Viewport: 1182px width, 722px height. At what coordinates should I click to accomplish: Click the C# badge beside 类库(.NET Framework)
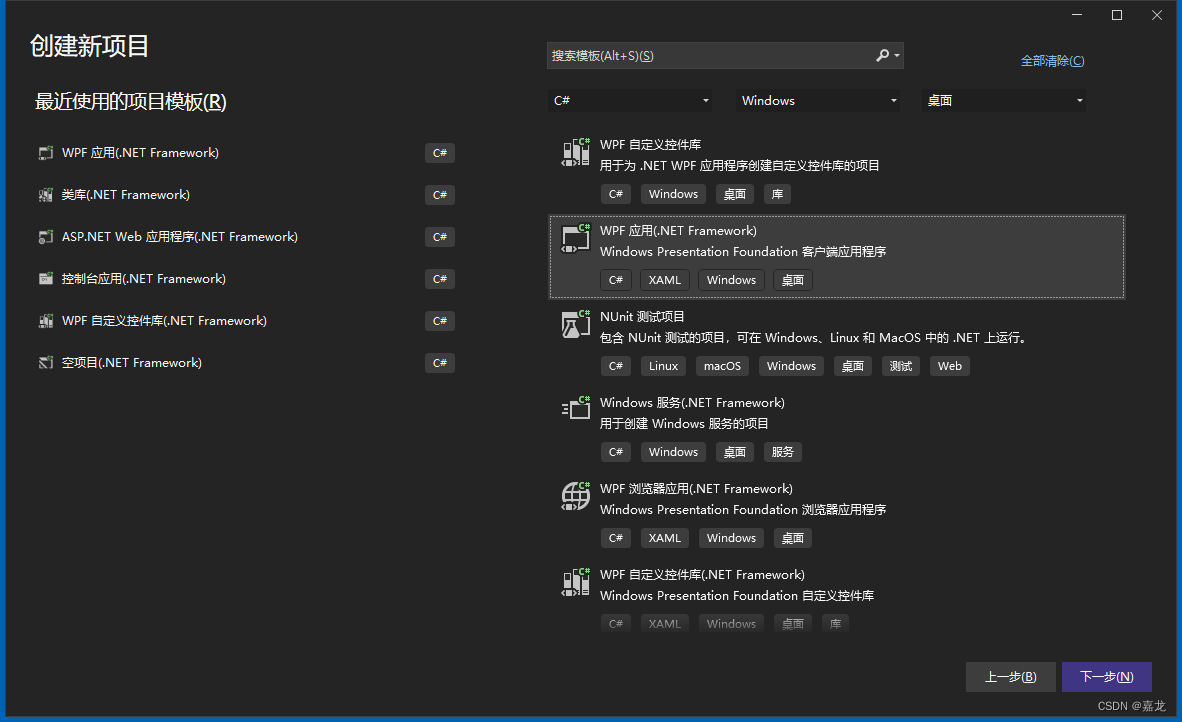(x=440, y=195)
